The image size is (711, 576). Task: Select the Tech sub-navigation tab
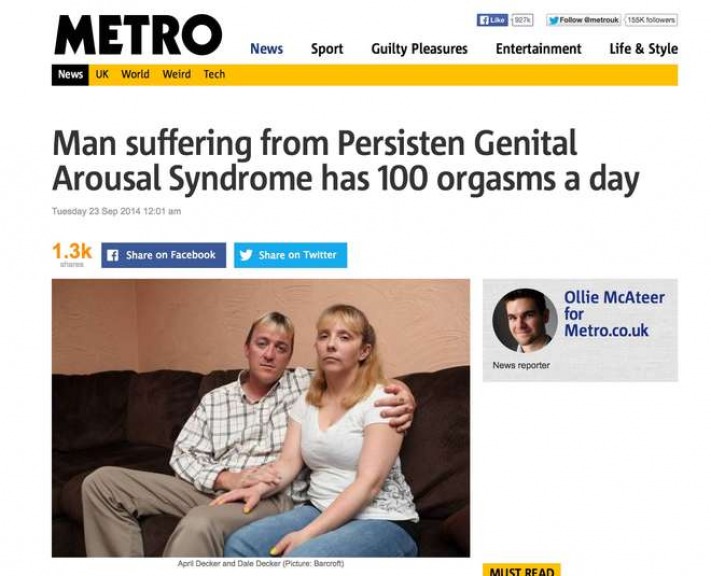[214, 74]
